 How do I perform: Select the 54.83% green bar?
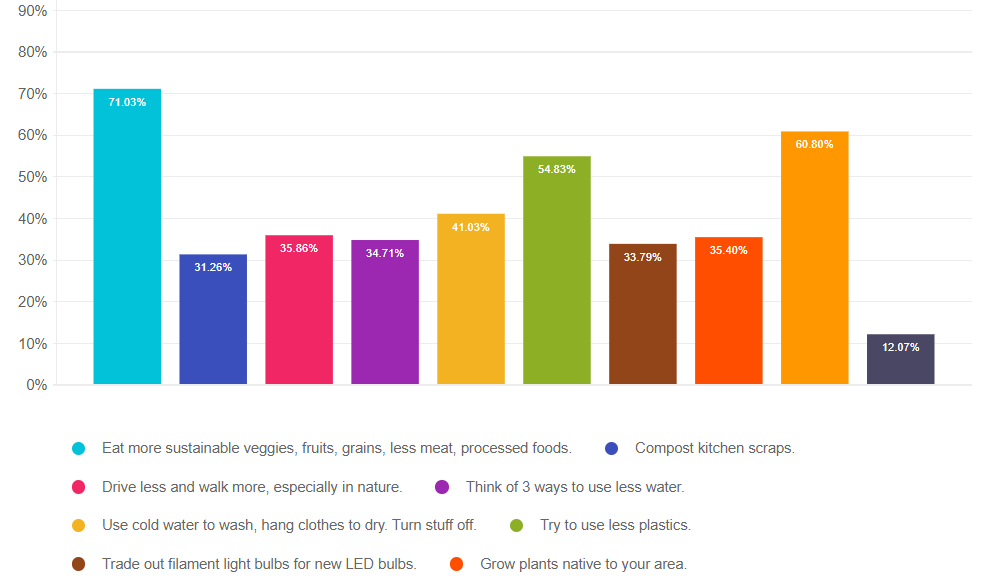(556, 270)
